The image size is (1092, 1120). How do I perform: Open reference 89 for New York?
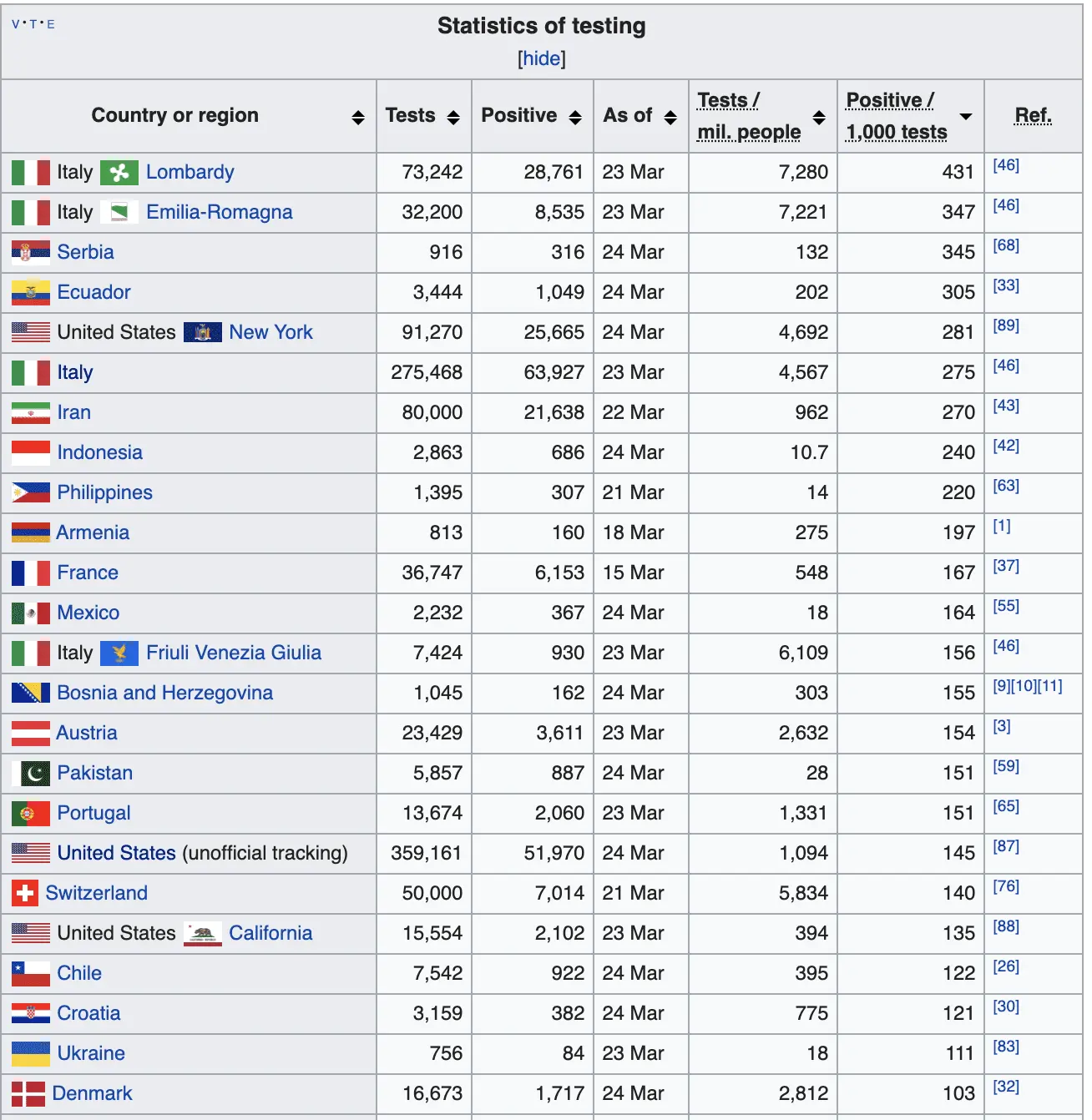point(1005,325)
